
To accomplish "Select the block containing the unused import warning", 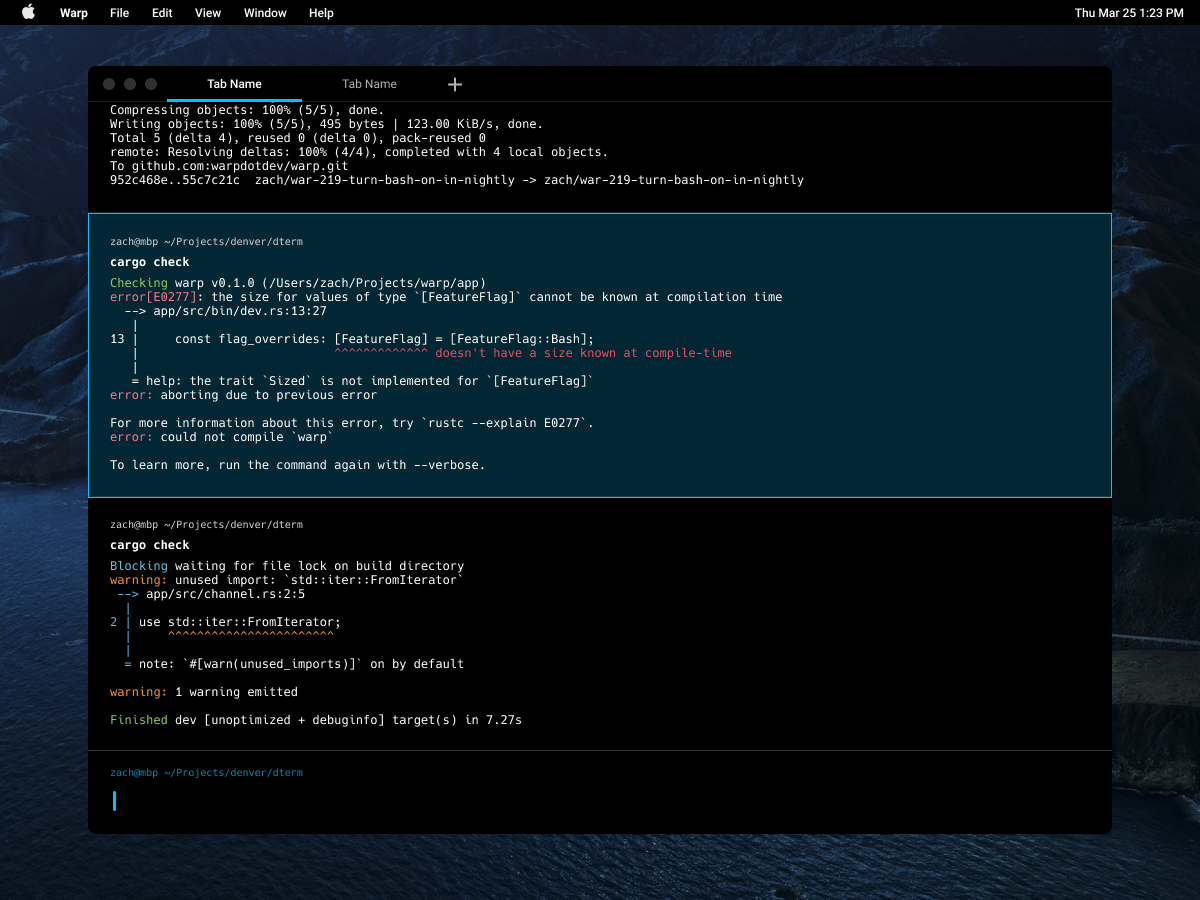I will (x=600, y=630).
